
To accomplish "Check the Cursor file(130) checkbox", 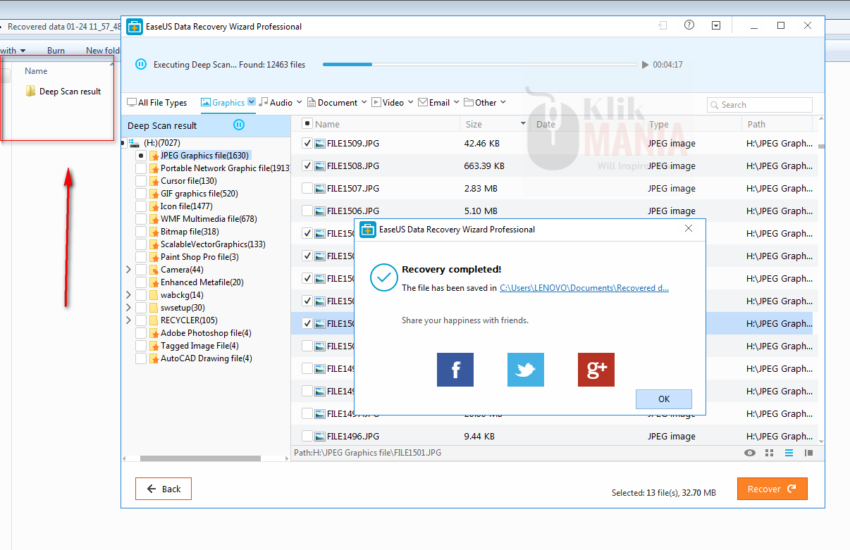I will [141, 181].
